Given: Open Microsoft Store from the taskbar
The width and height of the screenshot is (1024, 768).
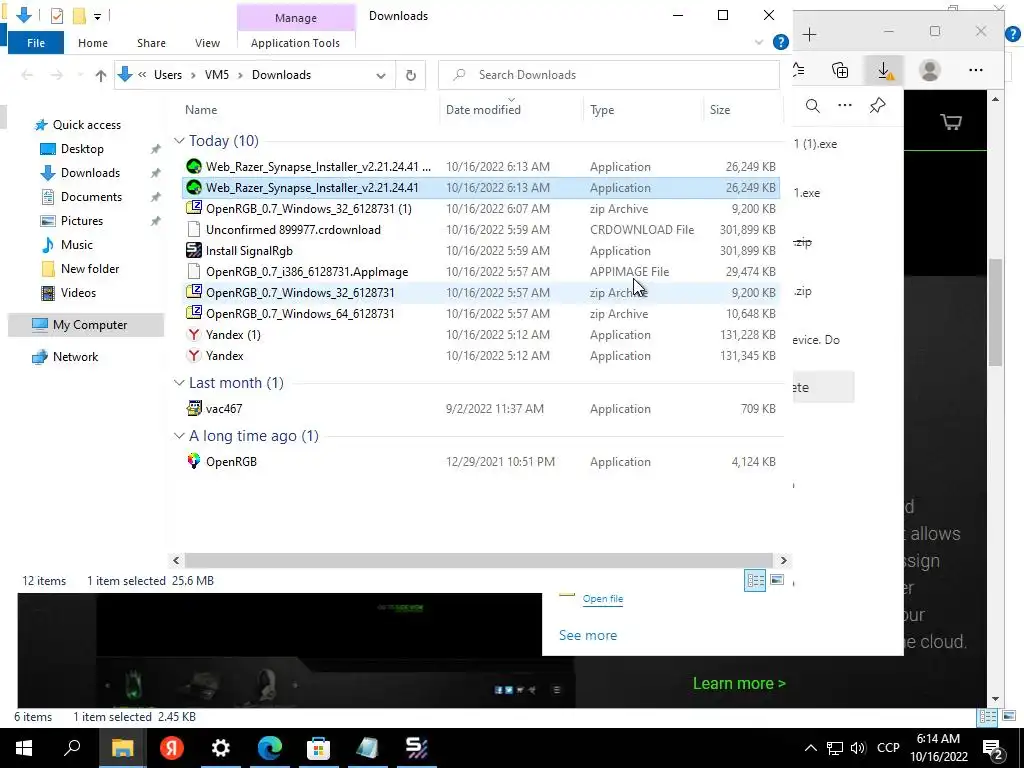Looking at the screenshot, I should click(319, 748).
